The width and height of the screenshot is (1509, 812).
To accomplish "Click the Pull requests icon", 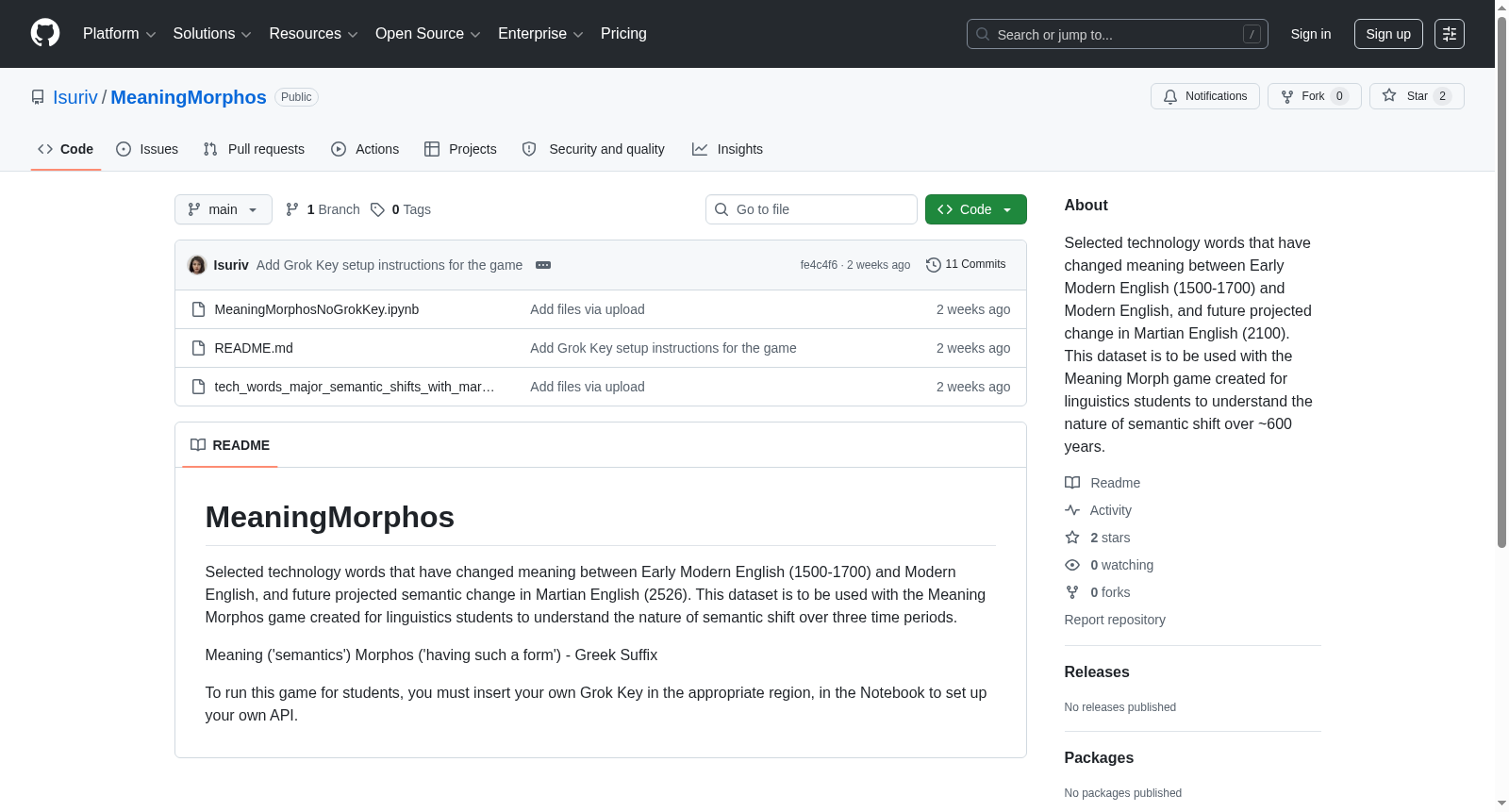I will 210,149.
